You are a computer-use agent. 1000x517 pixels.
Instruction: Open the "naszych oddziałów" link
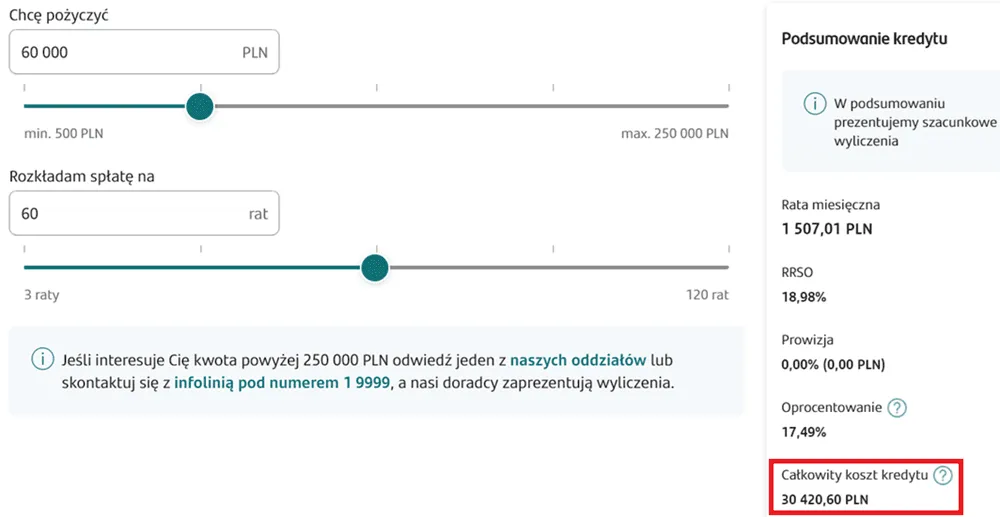point(578,358)
